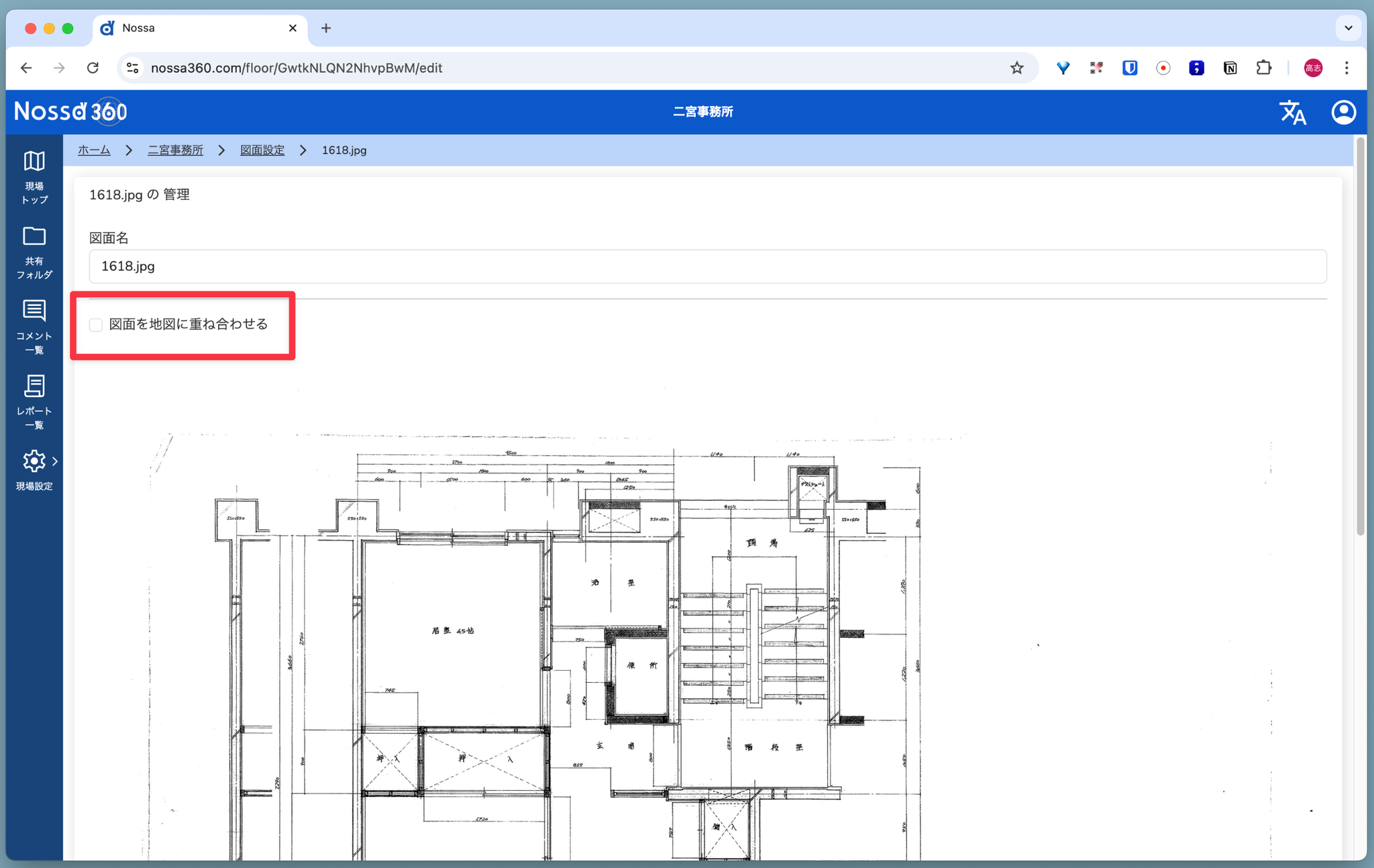The image size is (1374, 868).
Task: Go to ホーム breadcrumb link
Action: tap(94, 150)
